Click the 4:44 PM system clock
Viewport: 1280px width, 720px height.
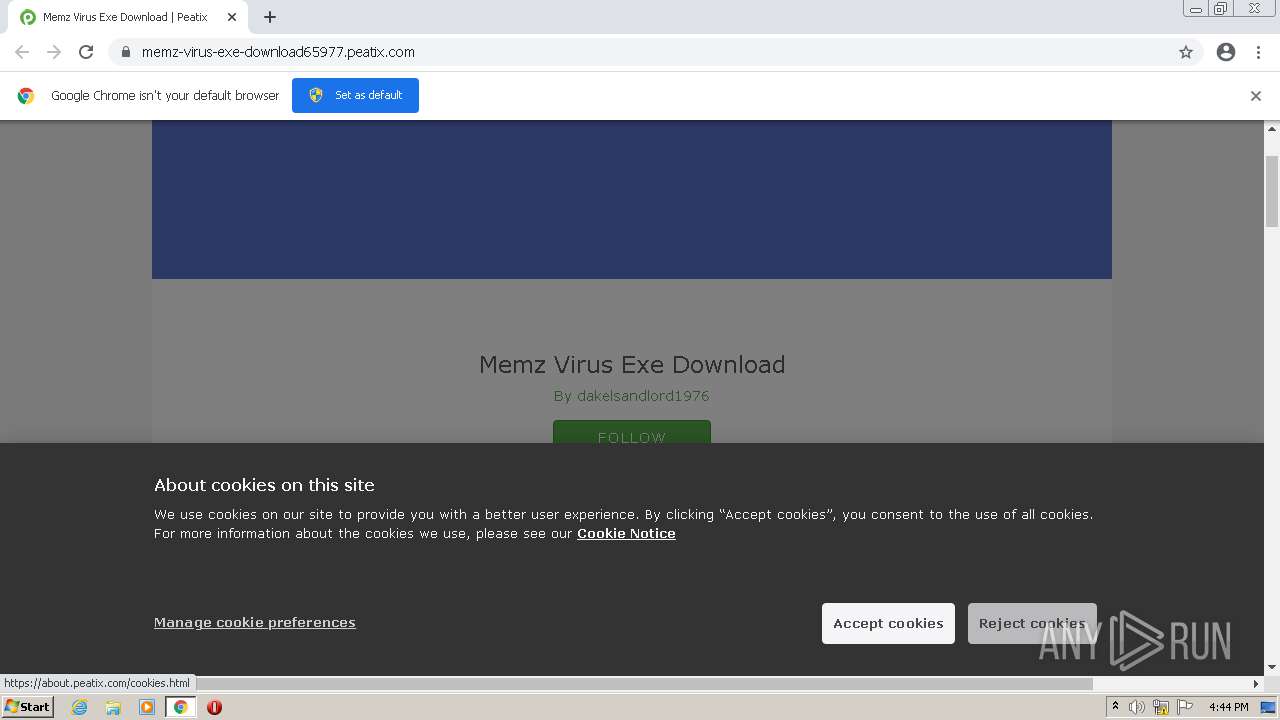[1228, 707]
